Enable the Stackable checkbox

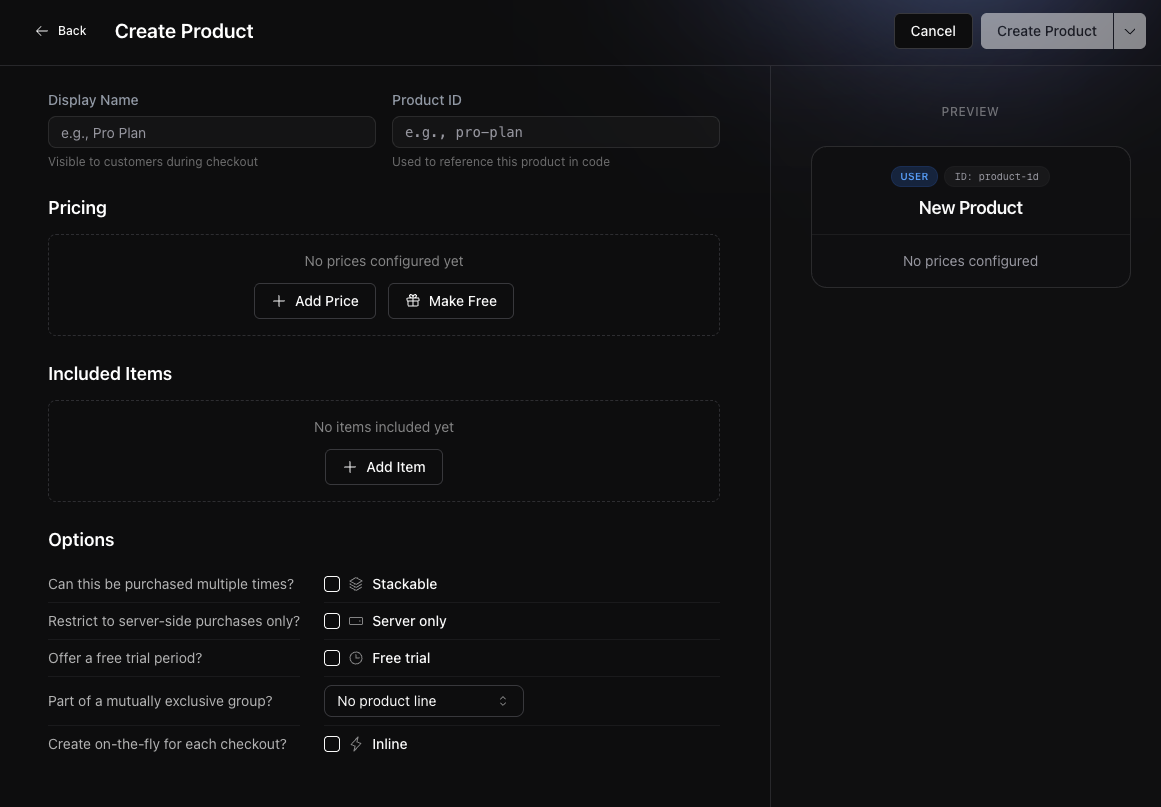pyautogui.click(x=332, y=584)
